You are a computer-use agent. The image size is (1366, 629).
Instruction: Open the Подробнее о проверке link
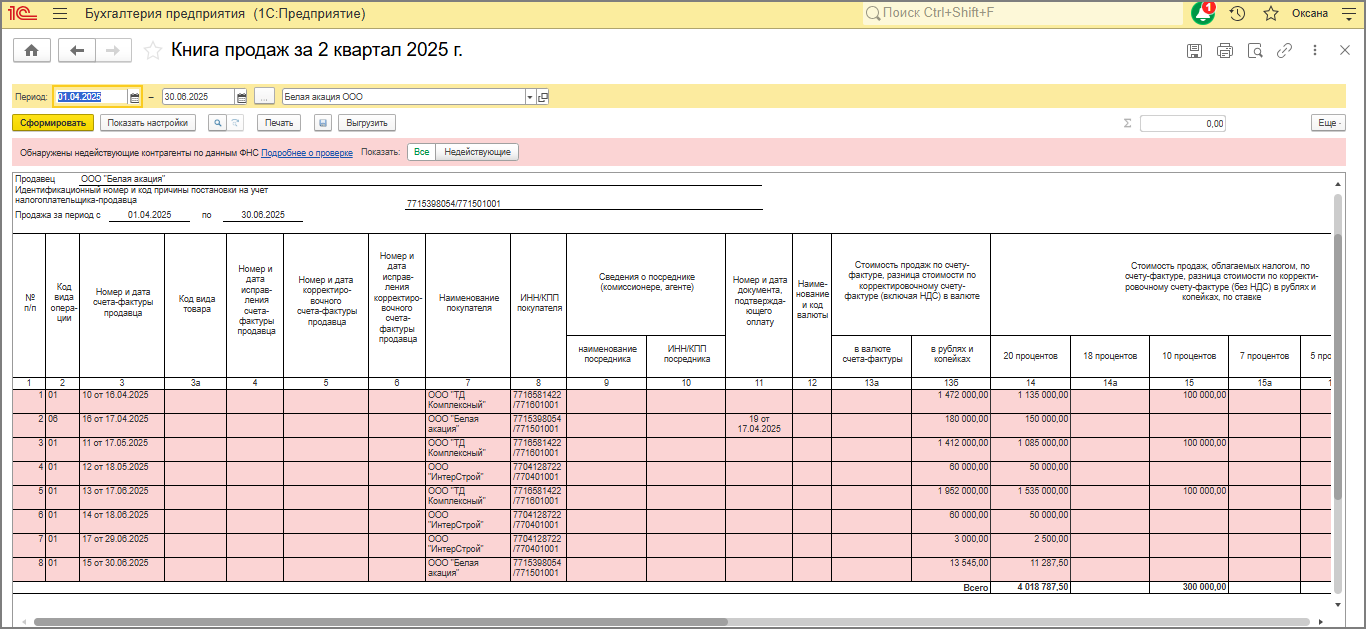[x=306, y=153]
